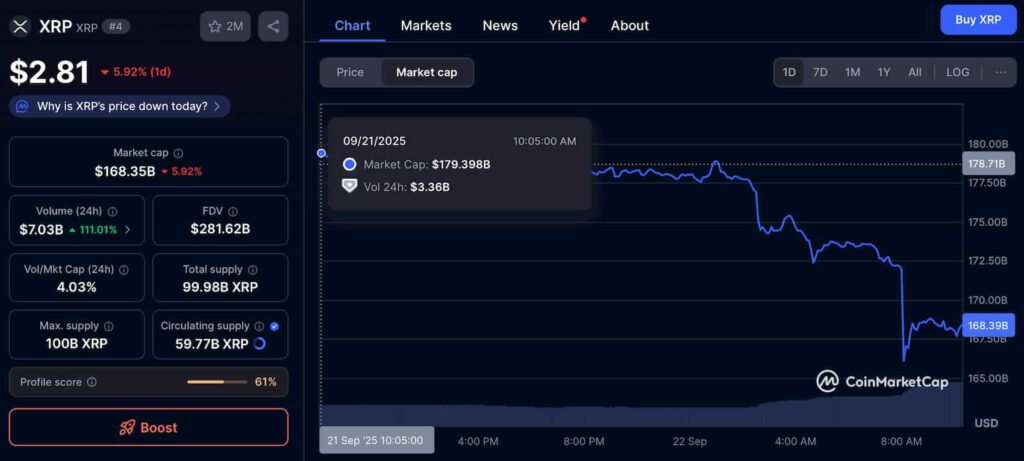Click the Profile score progress bar
The width and height of the screenshot is (1024, 461).
pyautogui.click(x=219, y=382)
